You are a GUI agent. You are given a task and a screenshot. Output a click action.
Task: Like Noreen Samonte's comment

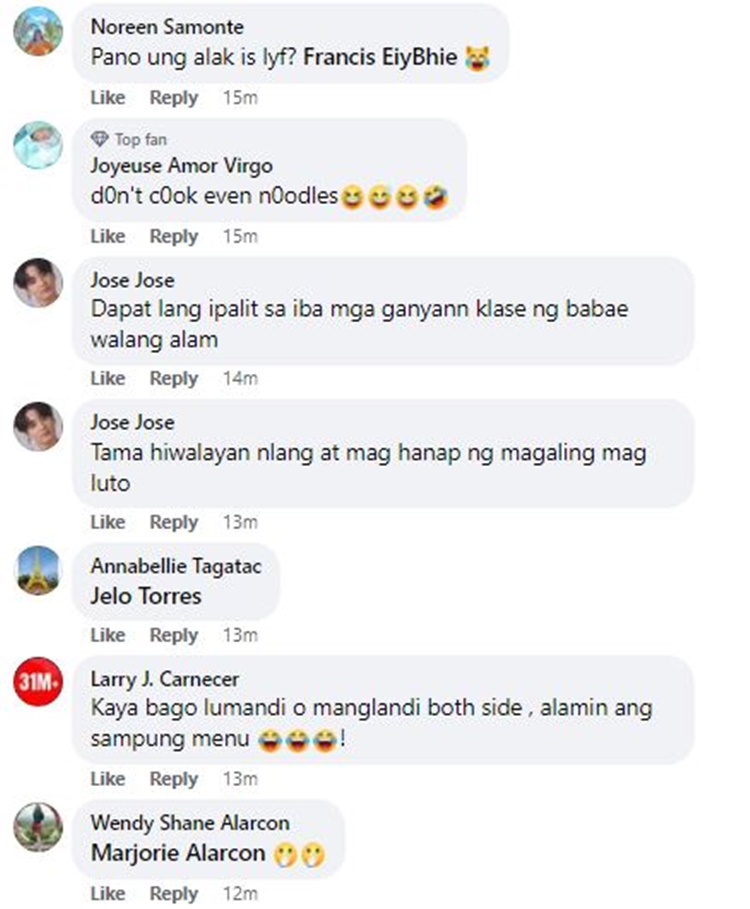pos(108,97)
